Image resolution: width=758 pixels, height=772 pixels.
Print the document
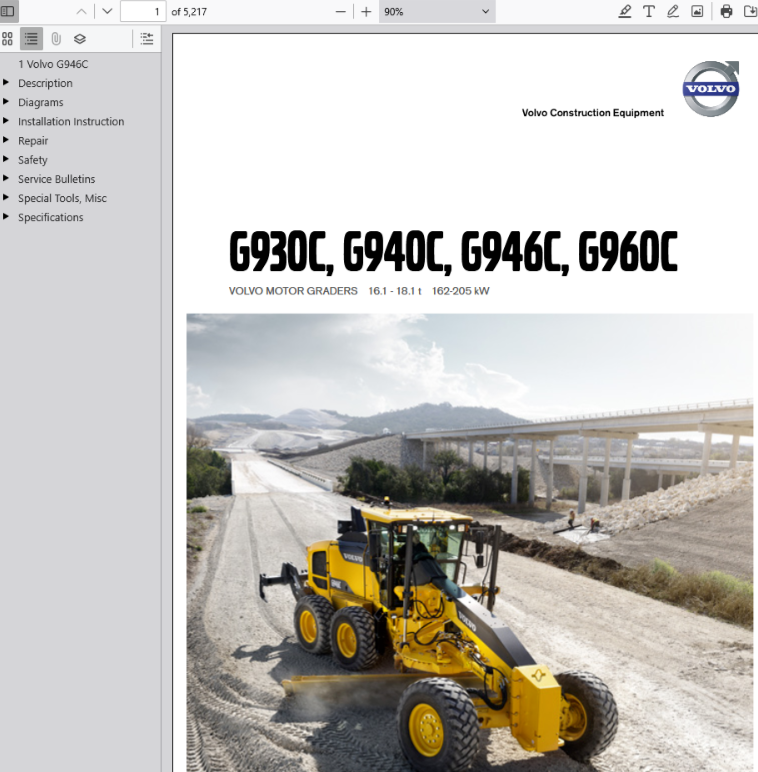click(x=726, y=12)
